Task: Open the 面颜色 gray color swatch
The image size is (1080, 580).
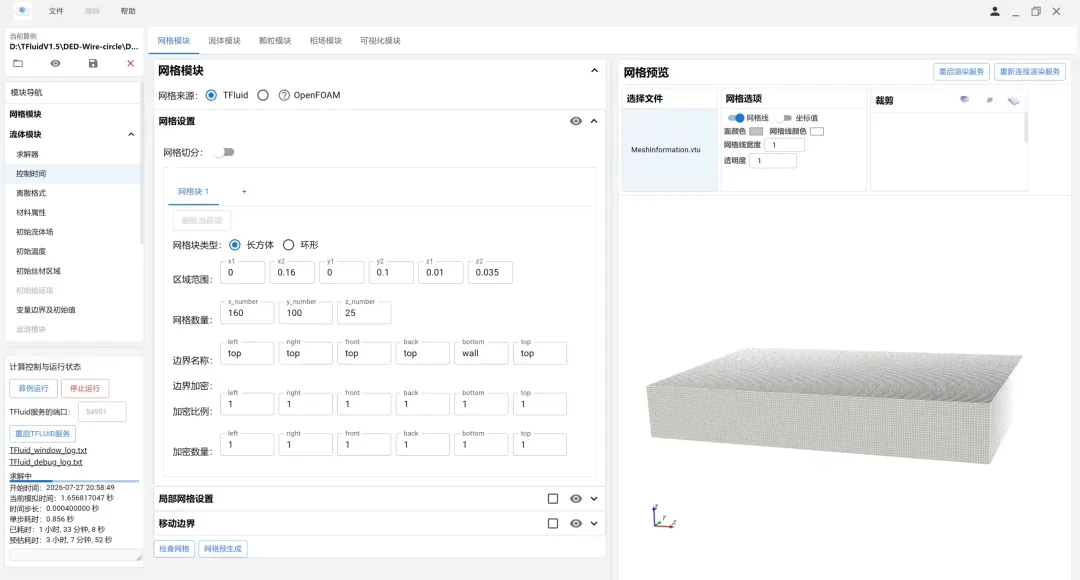Action: pyautogui.click(x=756, y=131)
